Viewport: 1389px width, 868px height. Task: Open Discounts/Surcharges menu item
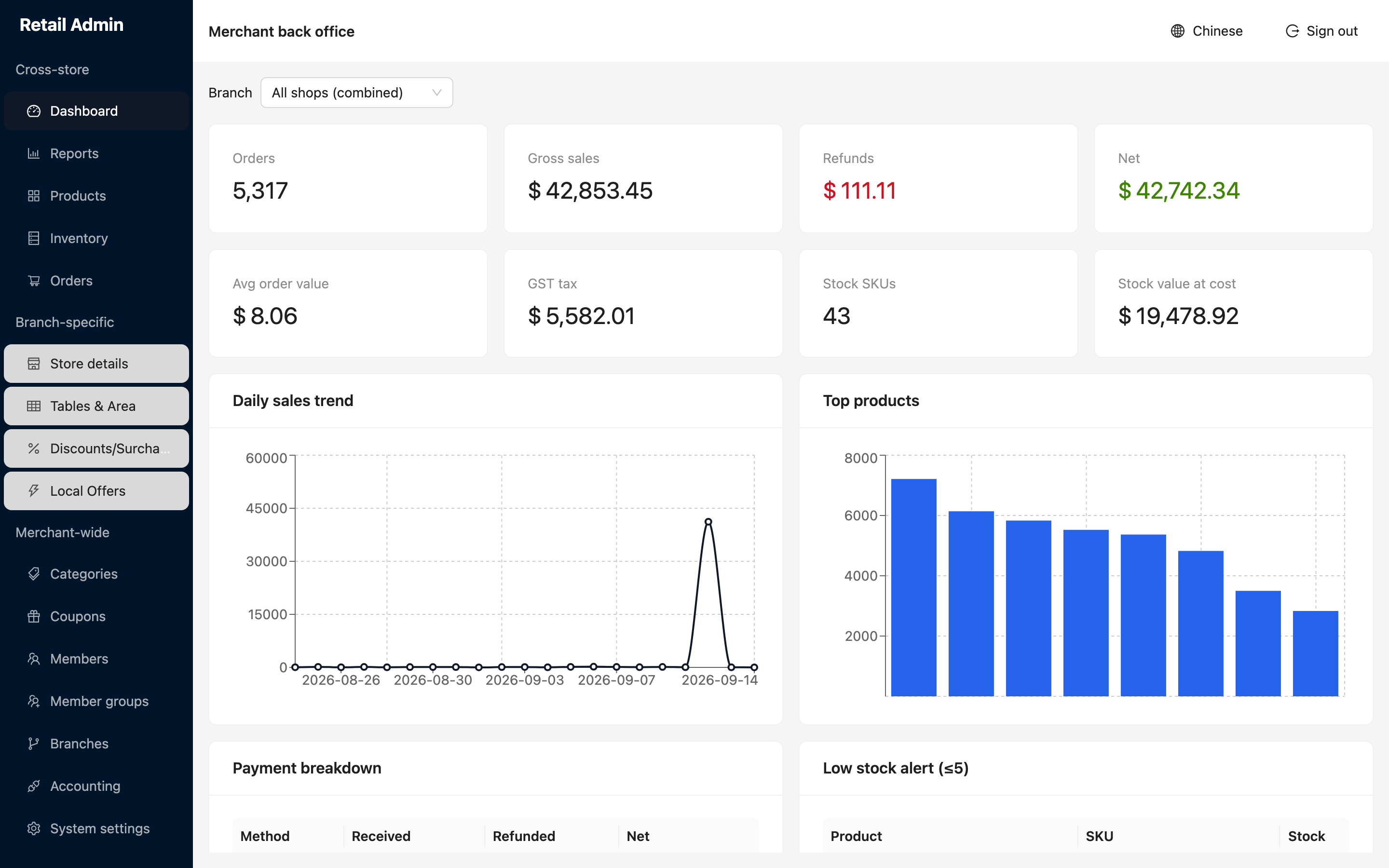pos(96,448)
